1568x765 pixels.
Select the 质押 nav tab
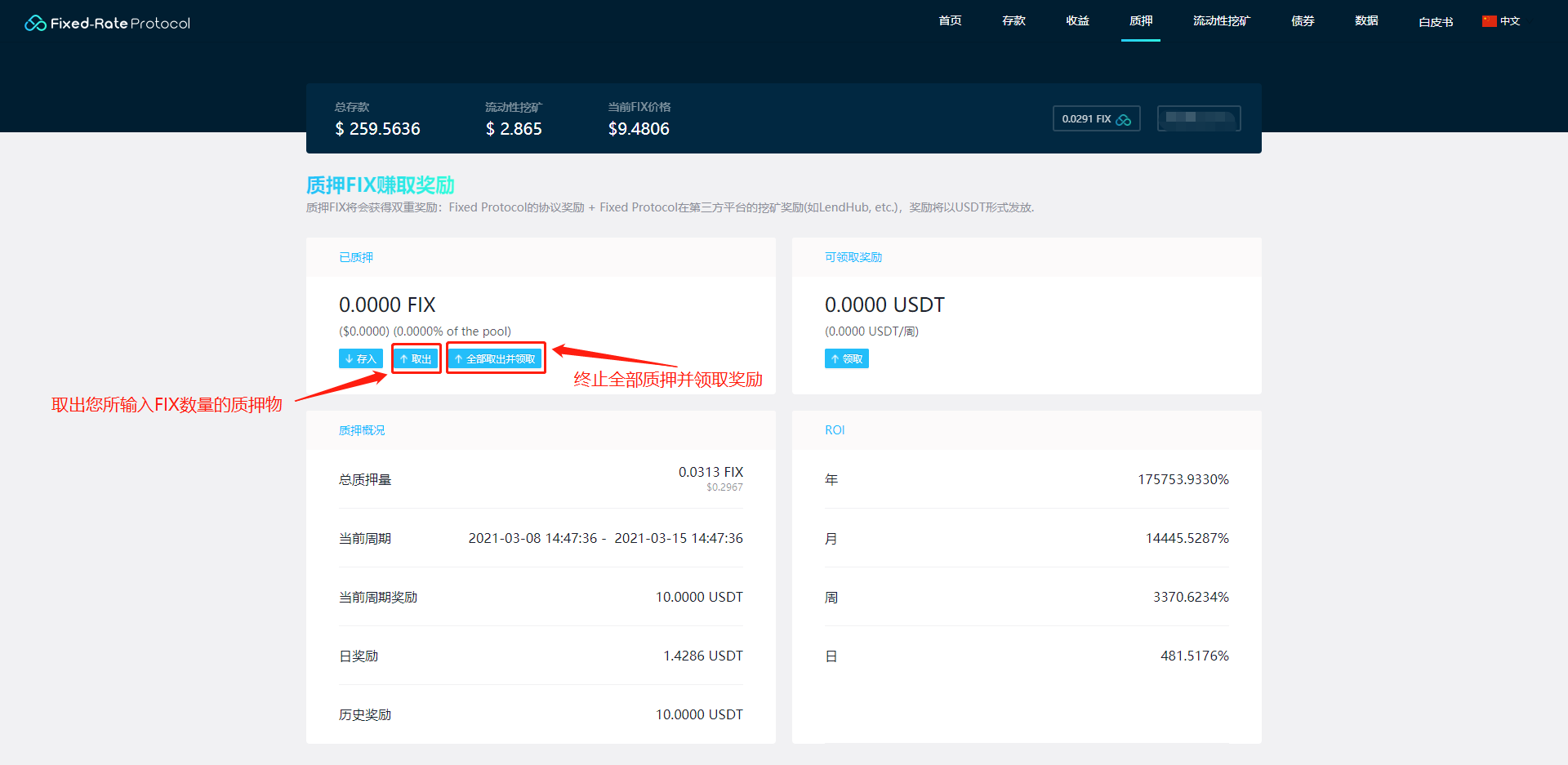pos(1141,21)
